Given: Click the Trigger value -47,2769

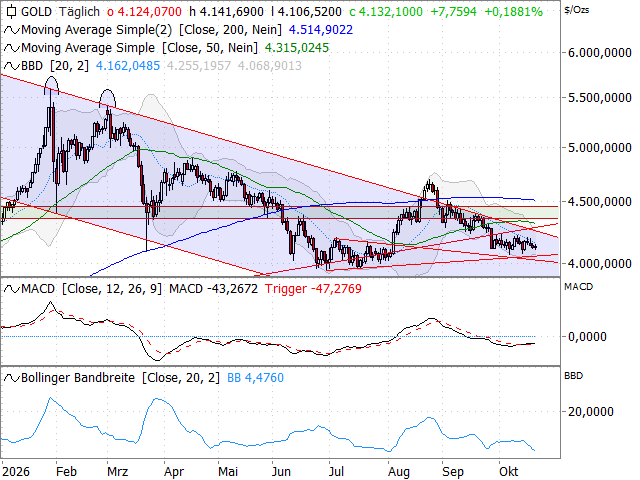Looking at the screenshot, I should [x=313, y=289].
